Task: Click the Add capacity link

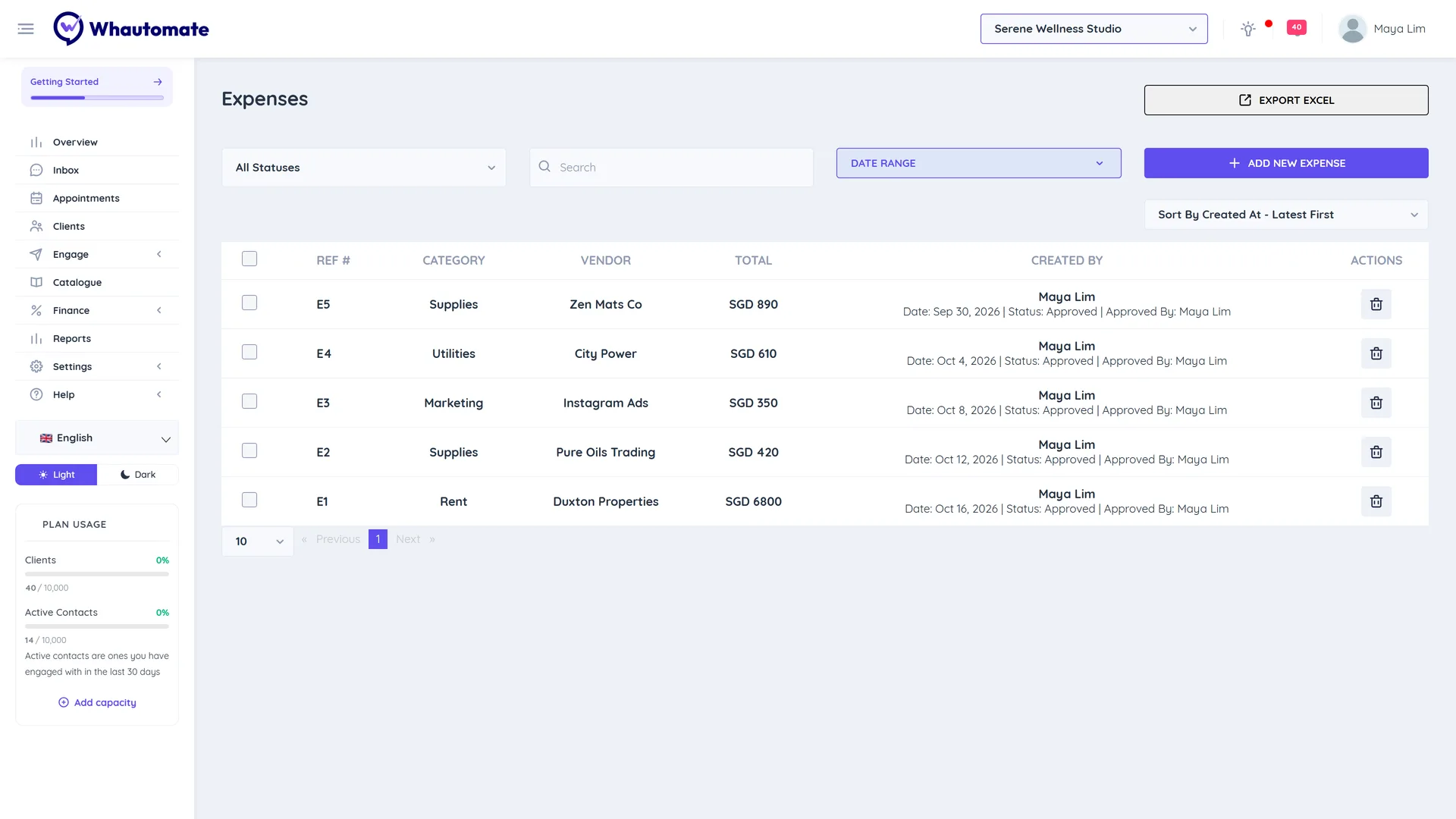Action: pos(97,703)
